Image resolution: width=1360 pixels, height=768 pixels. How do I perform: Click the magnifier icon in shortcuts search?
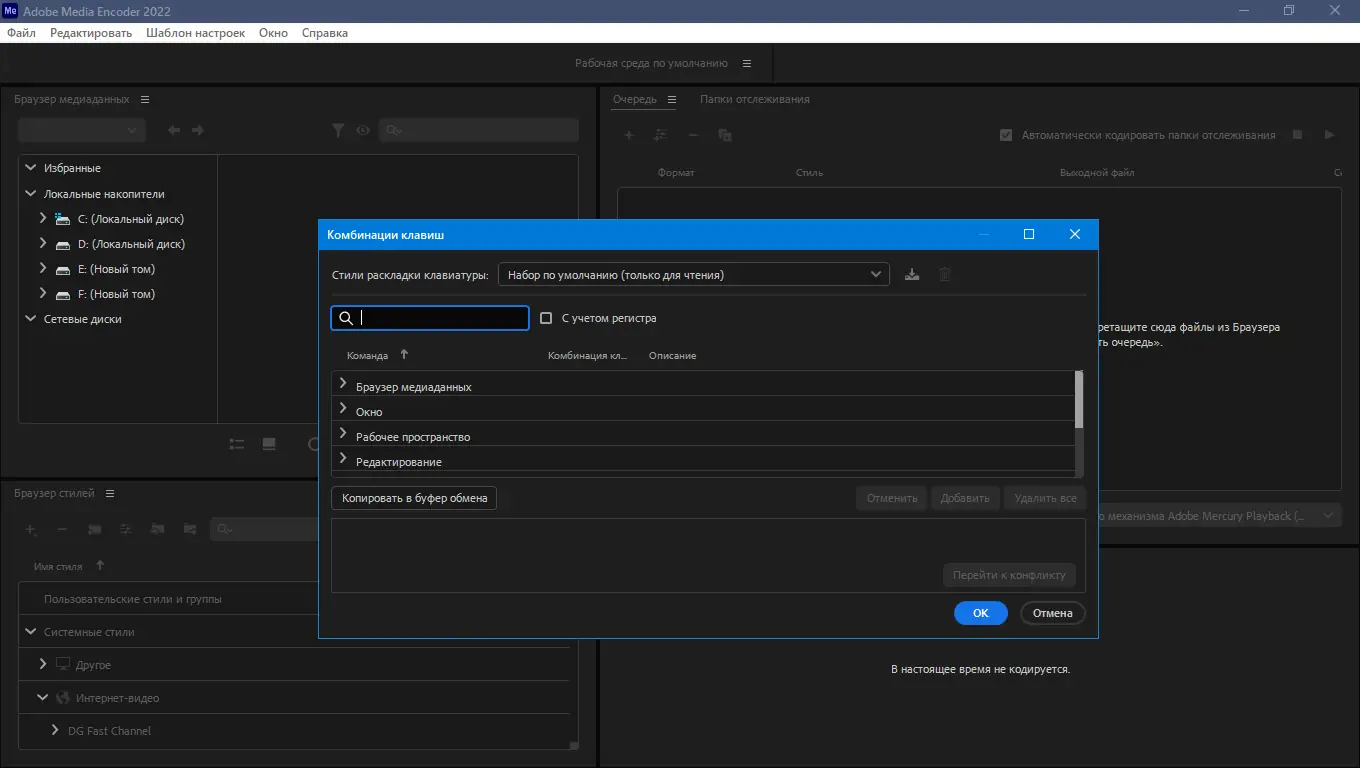click(x=346, y=318)
